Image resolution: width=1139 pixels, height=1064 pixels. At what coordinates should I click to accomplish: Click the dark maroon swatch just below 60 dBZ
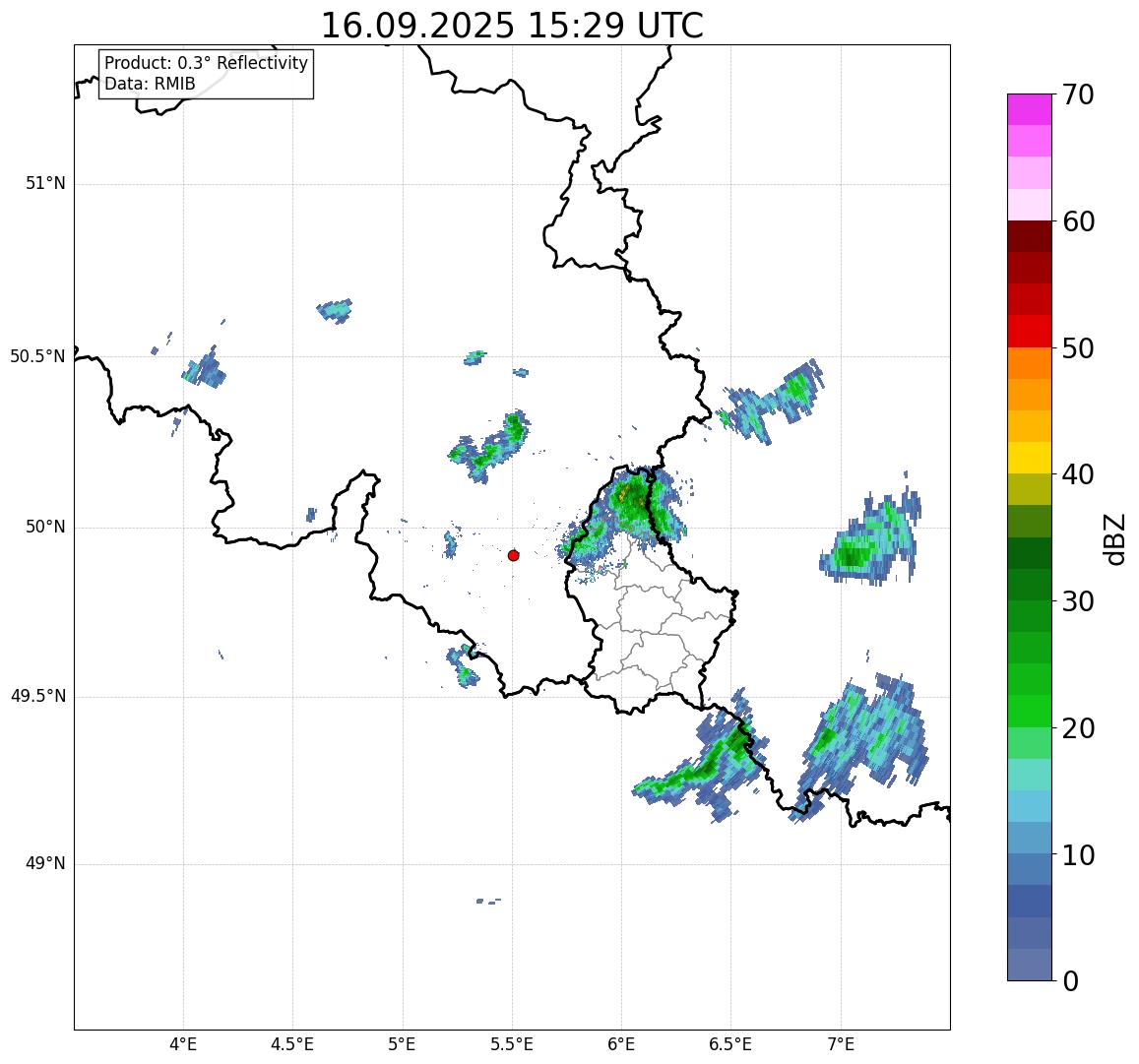coord(1030,237)
